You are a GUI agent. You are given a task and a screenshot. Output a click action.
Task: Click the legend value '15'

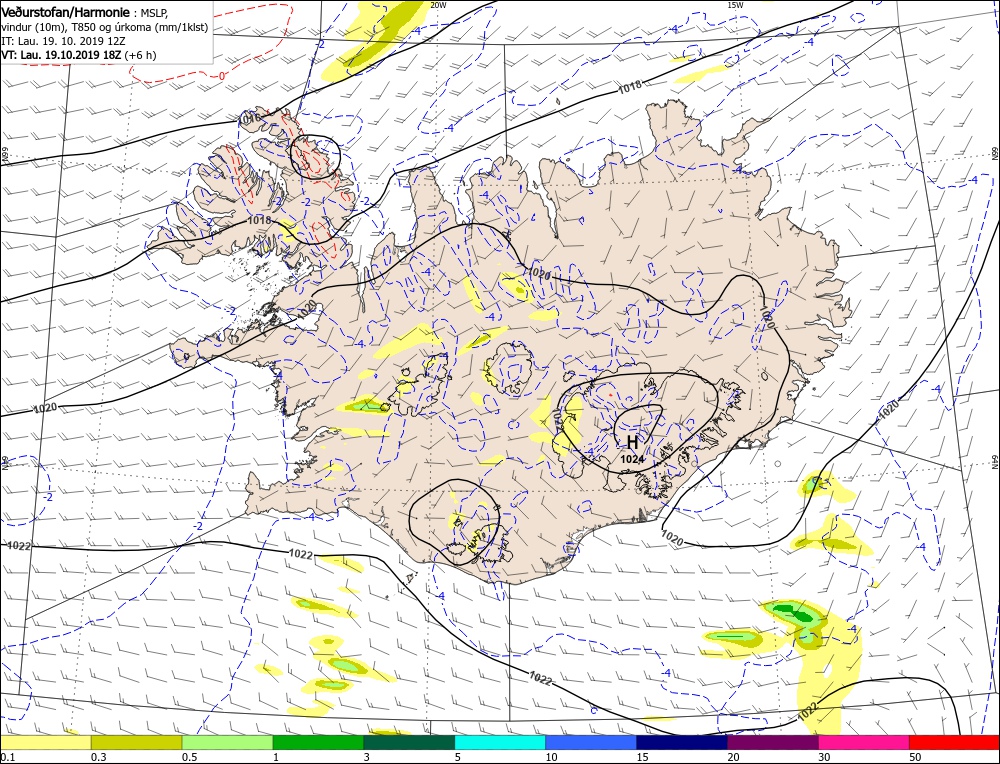click(643, 757)
